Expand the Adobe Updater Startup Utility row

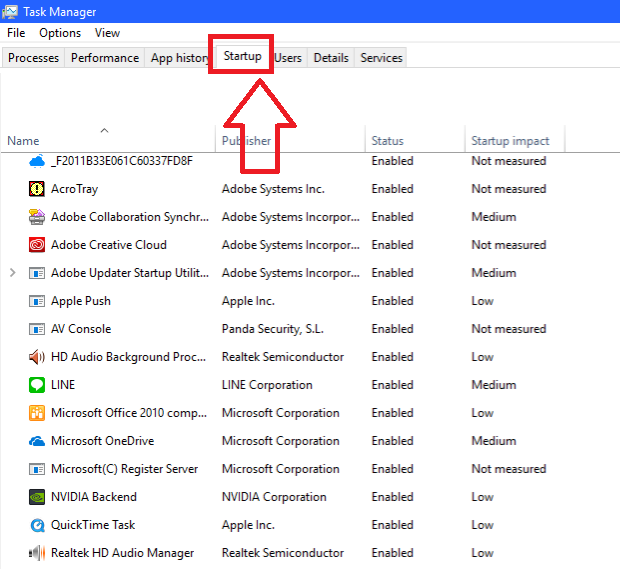(13, 273)
